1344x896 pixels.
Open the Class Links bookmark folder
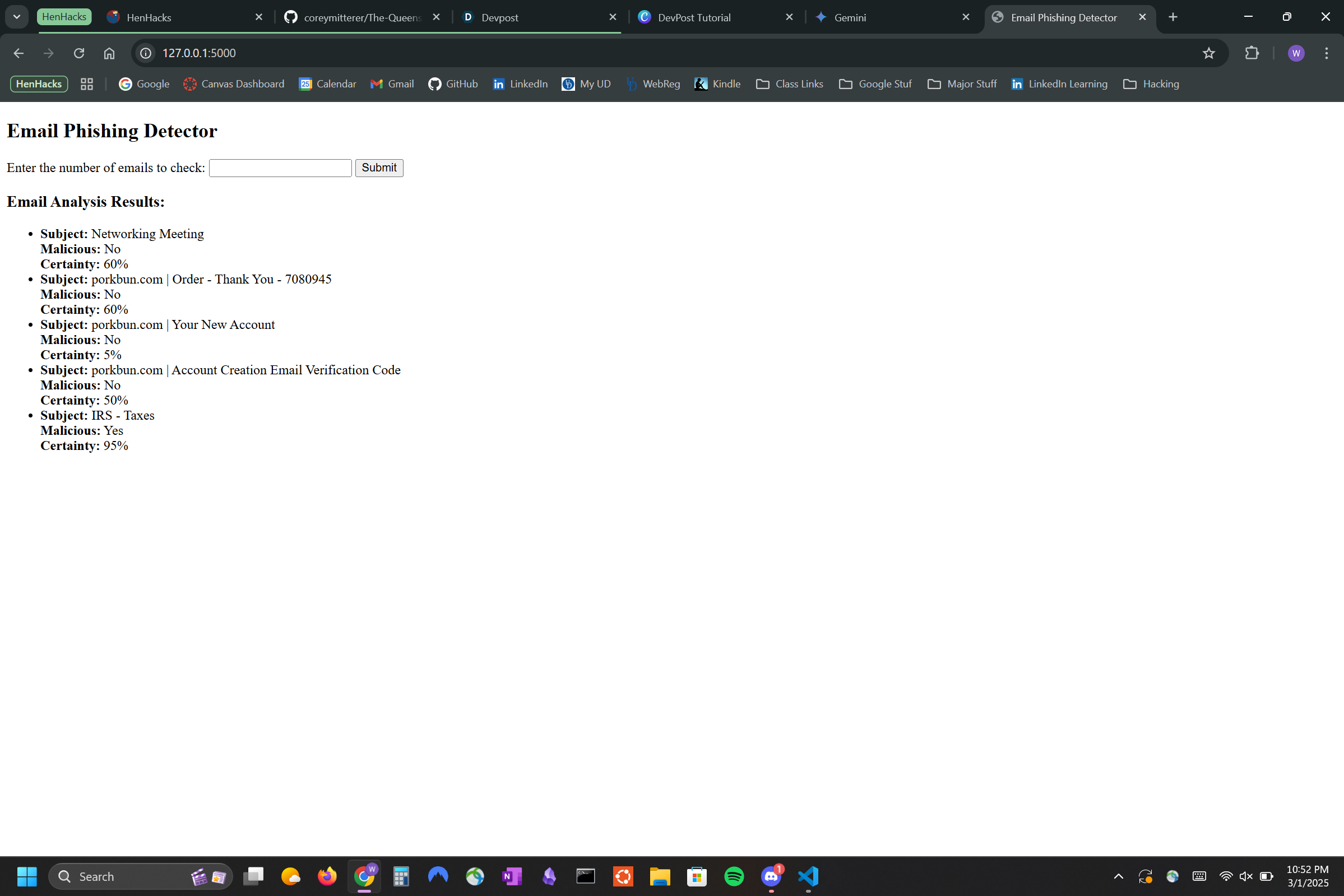[x=789, y=84]
